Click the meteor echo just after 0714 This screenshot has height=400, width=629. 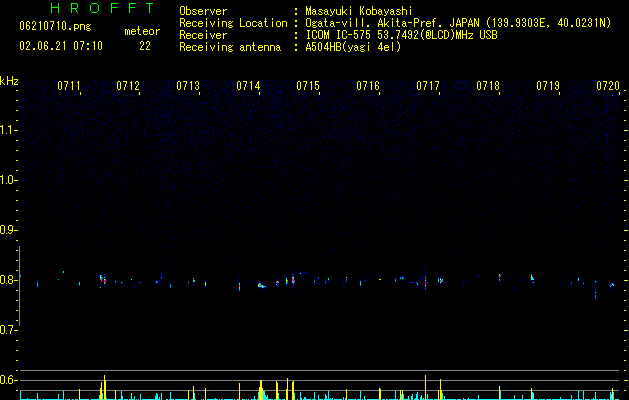tap(262, 286)
